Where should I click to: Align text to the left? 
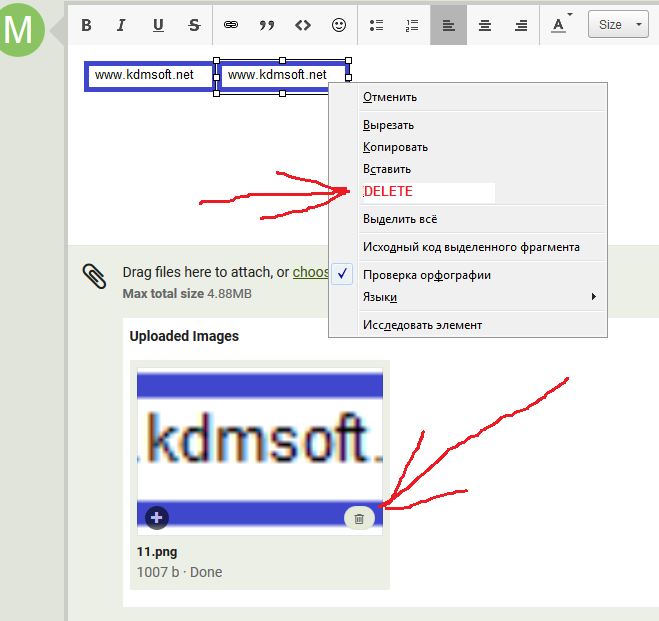[x=448, y=25]
